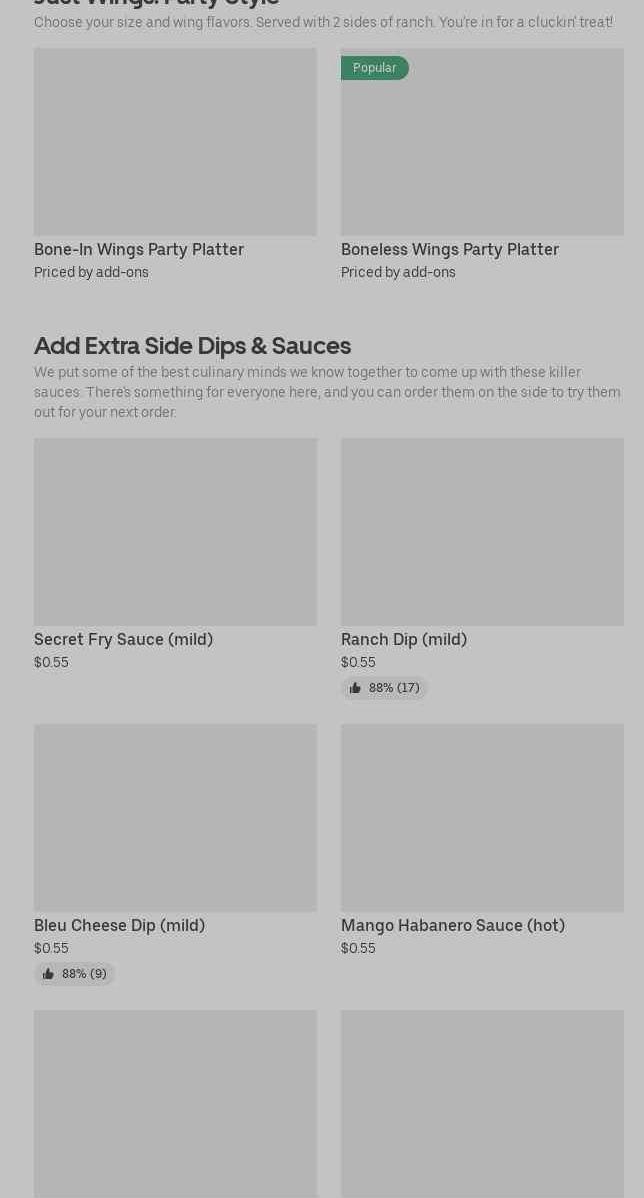Open the Mango Habanero Sauce image
Screen dimensions: 644x1198
pos(482,818)
